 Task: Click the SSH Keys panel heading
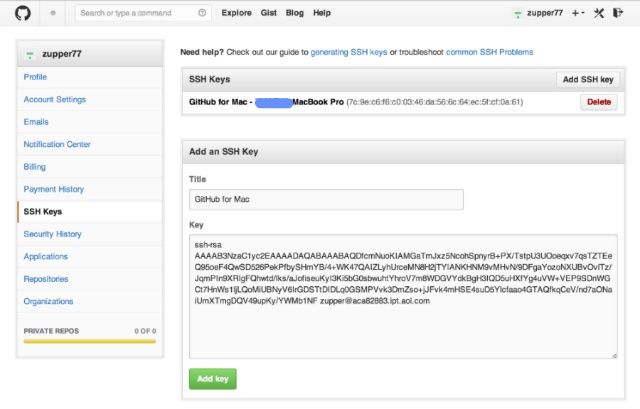point(209,79)
